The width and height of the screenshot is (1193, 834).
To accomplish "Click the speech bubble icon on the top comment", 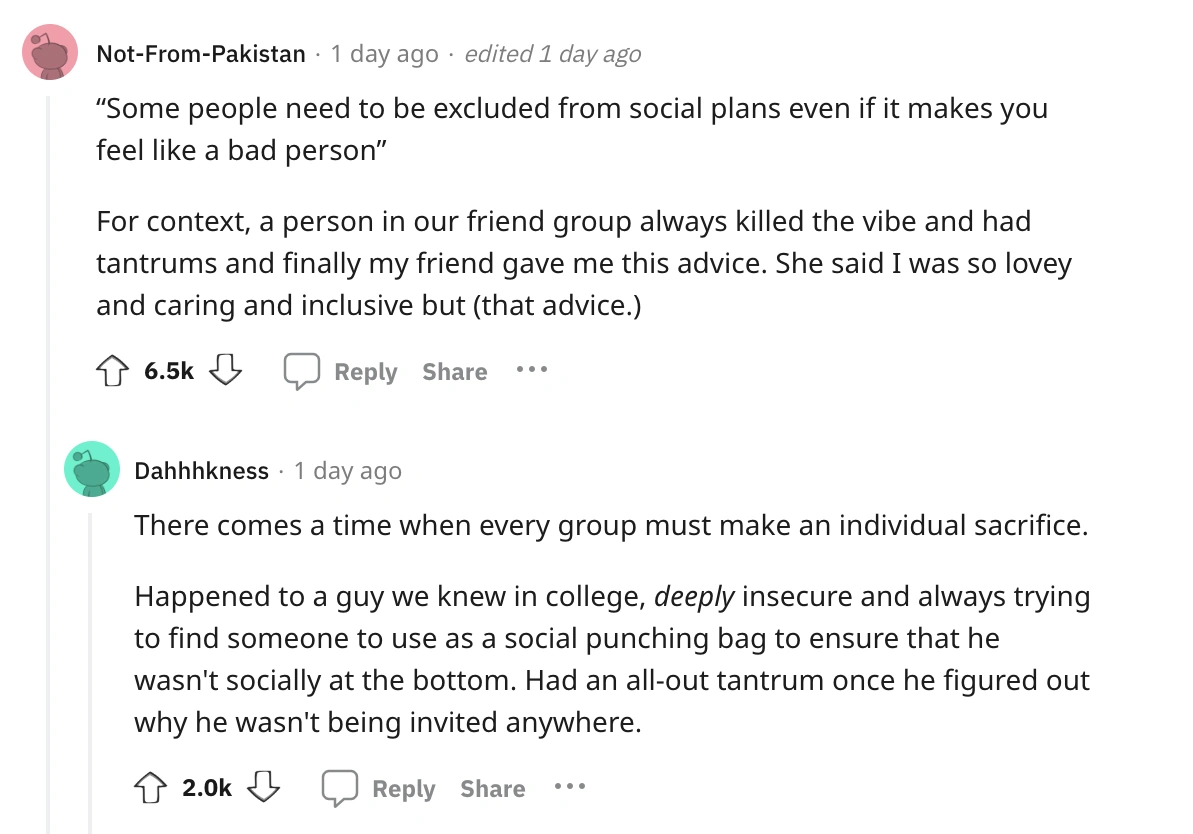I will pyautogui.click(x=300, y=371).
